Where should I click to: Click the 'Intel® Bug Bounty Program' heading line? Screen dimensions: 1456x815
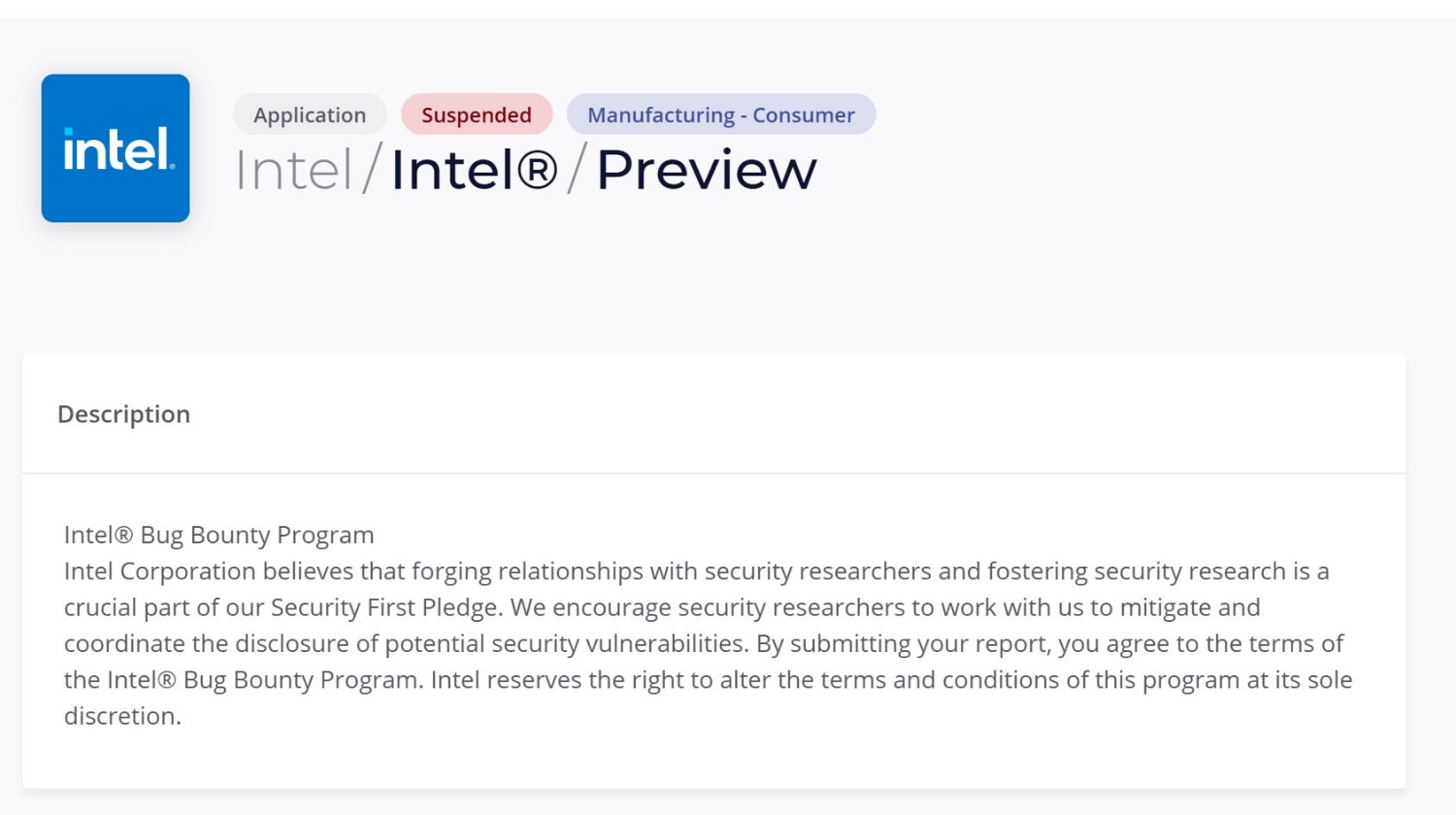click(x=219, y=535)
